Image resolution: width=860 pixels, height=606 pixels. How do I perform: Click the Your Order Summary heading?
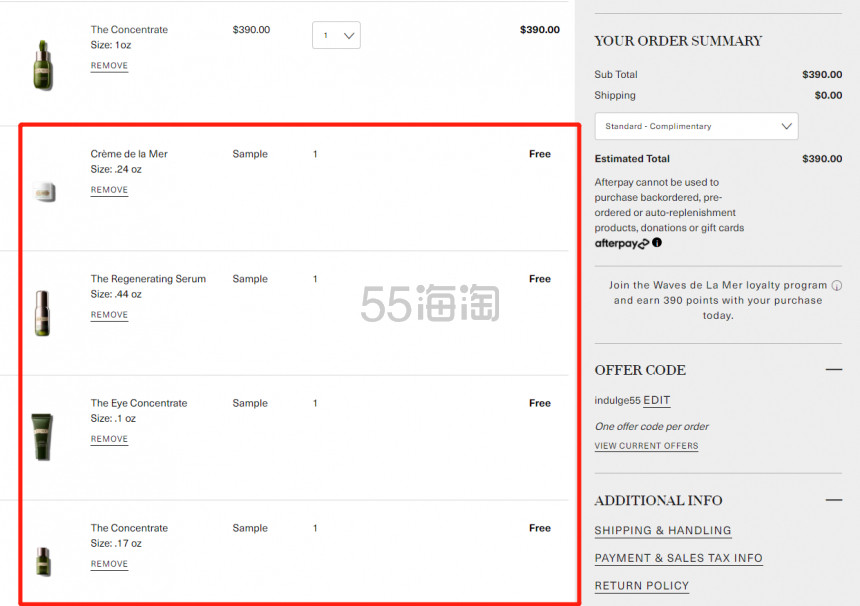pos(678,41)
